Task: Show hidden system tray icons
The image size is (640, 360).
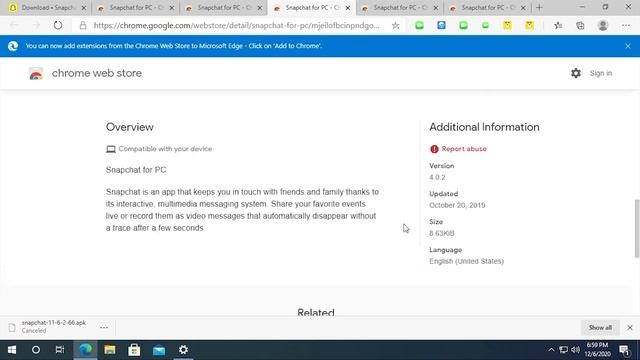Action: pyautogui.click(x=551, y=350)
